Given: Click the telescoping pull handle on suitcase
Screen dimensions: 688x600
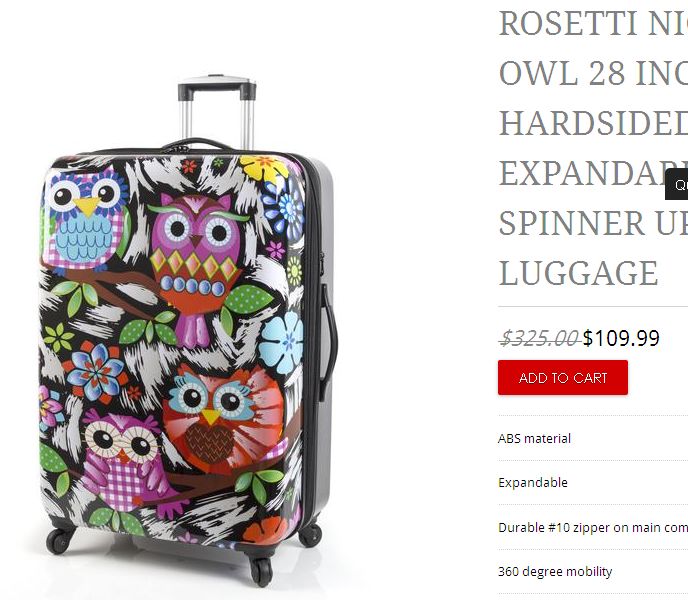Looking at the screenshot, I should point(217,112).
